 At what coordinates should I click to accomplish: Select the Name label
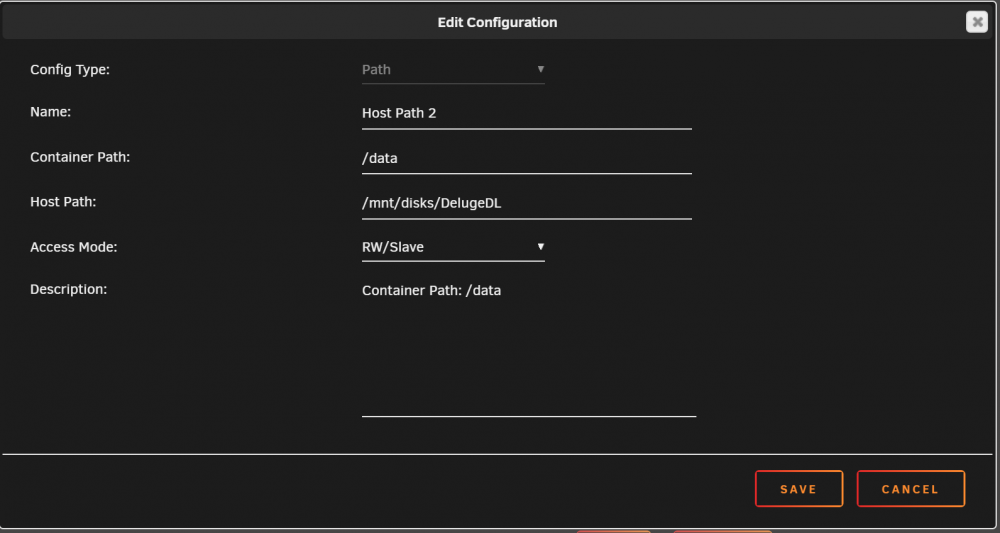[x=50, y=112]
